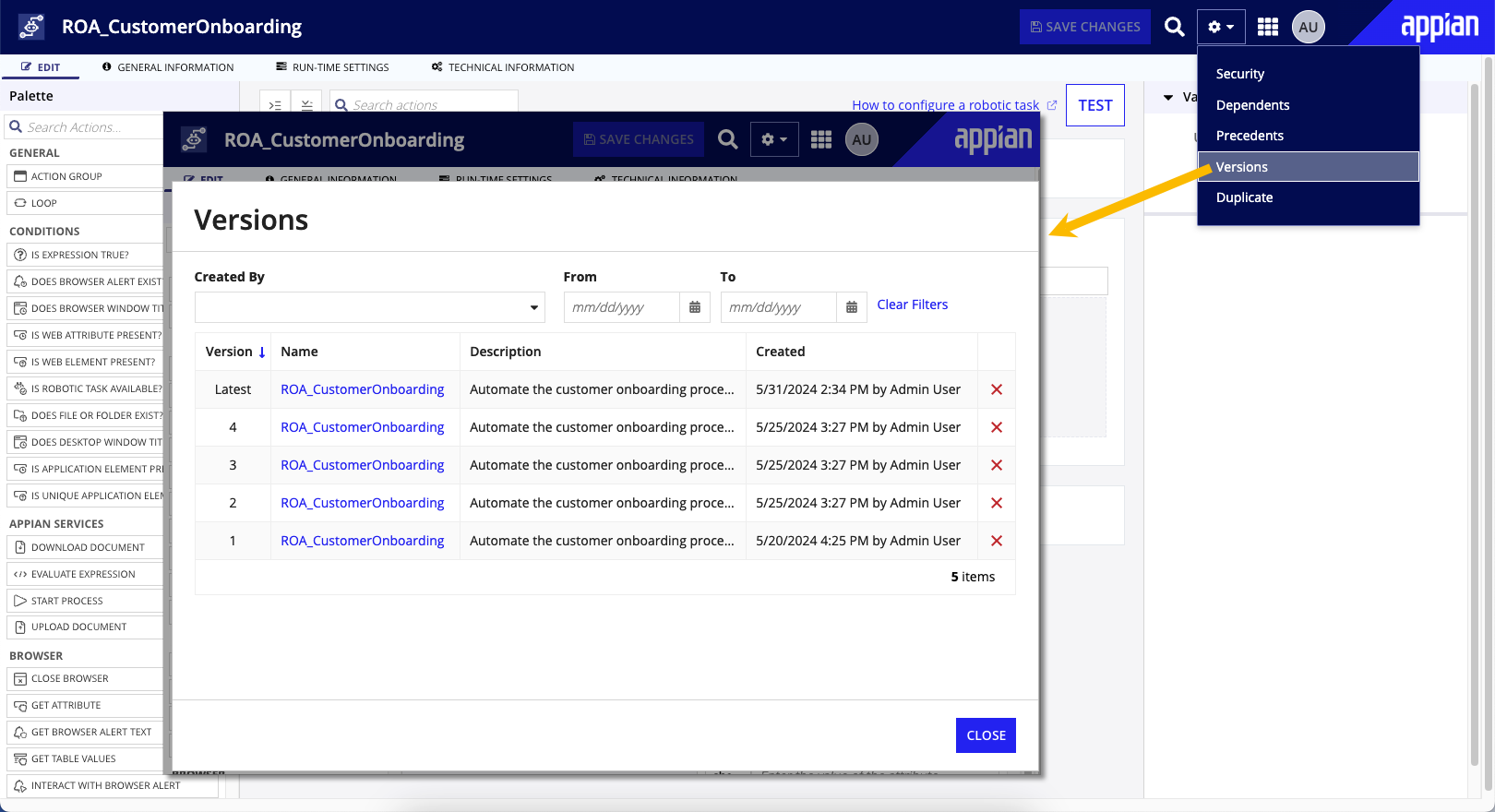Add Loop action from palette
The width and height of the screenshot is (1495, 812).
[85, 203]
